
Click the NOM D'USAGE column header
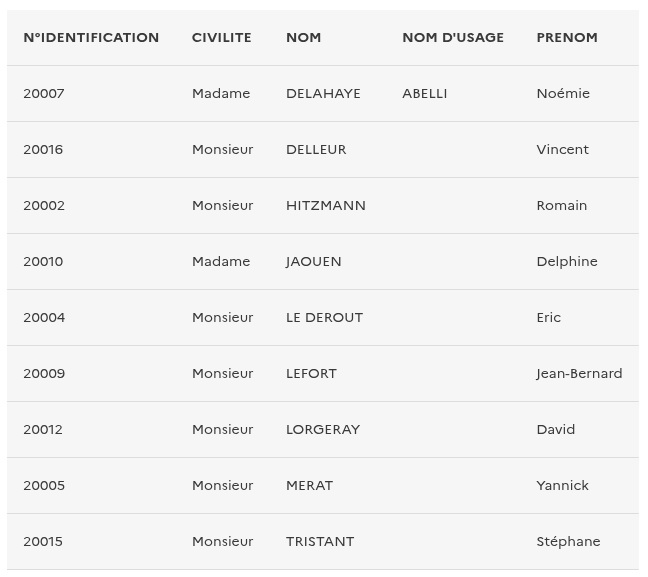click(x=453, y=38)
